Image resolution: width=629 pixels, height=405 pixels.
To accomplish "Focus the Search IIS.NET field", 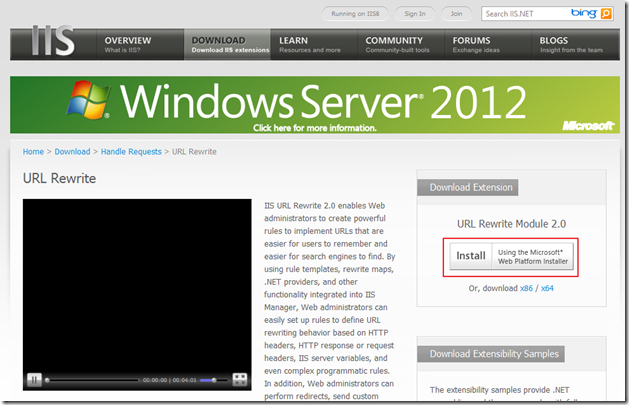I will coord(526,14).
